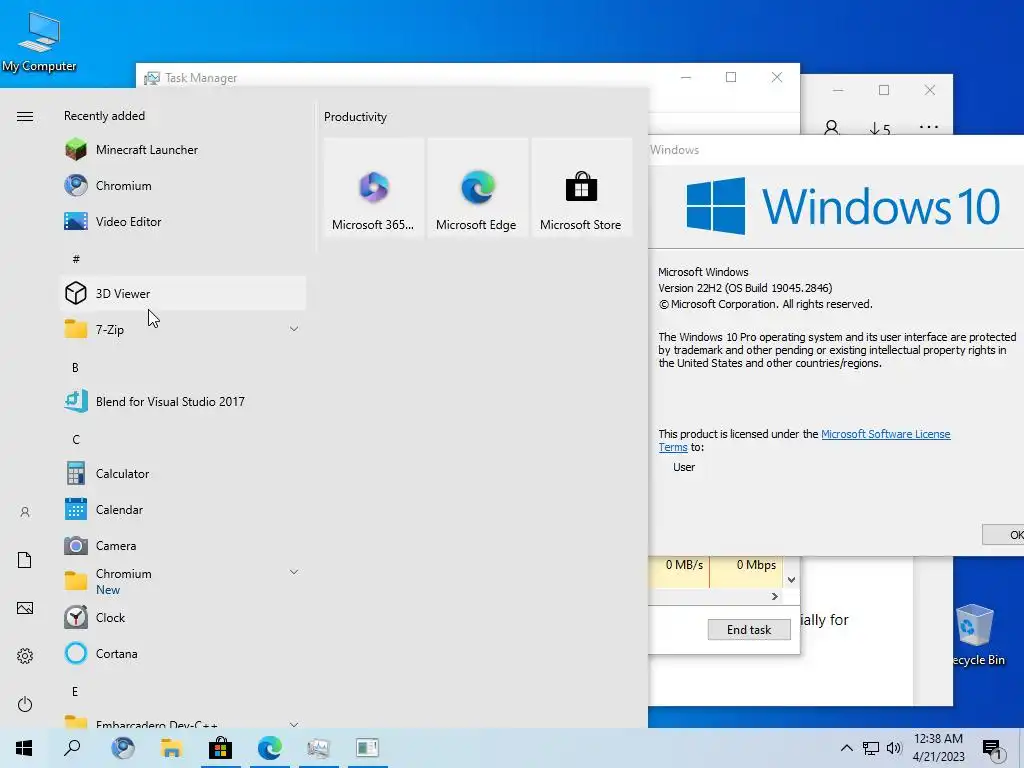Jump to the '#' letter index
The image size is (1024, 768).
coord(76,259)
